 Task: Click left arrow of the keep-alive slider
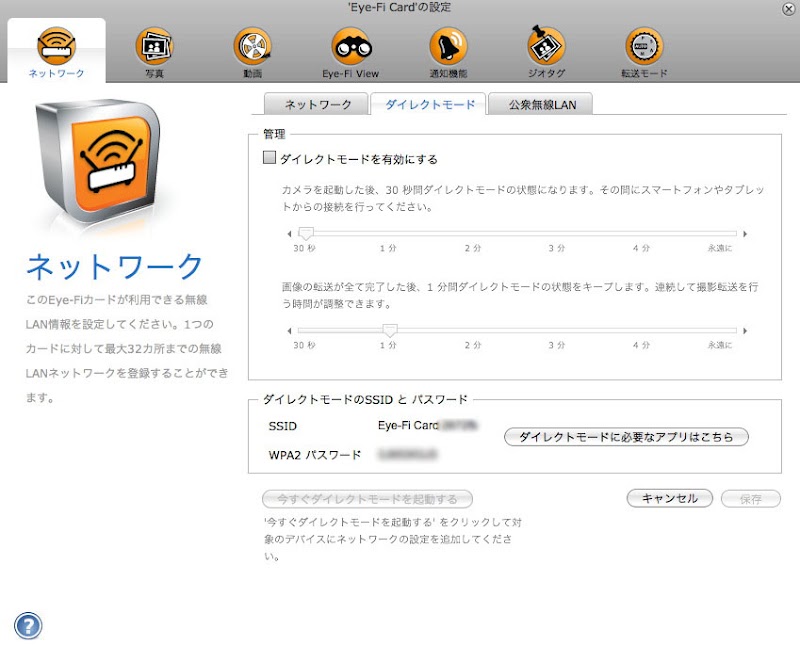coord(289,331)
